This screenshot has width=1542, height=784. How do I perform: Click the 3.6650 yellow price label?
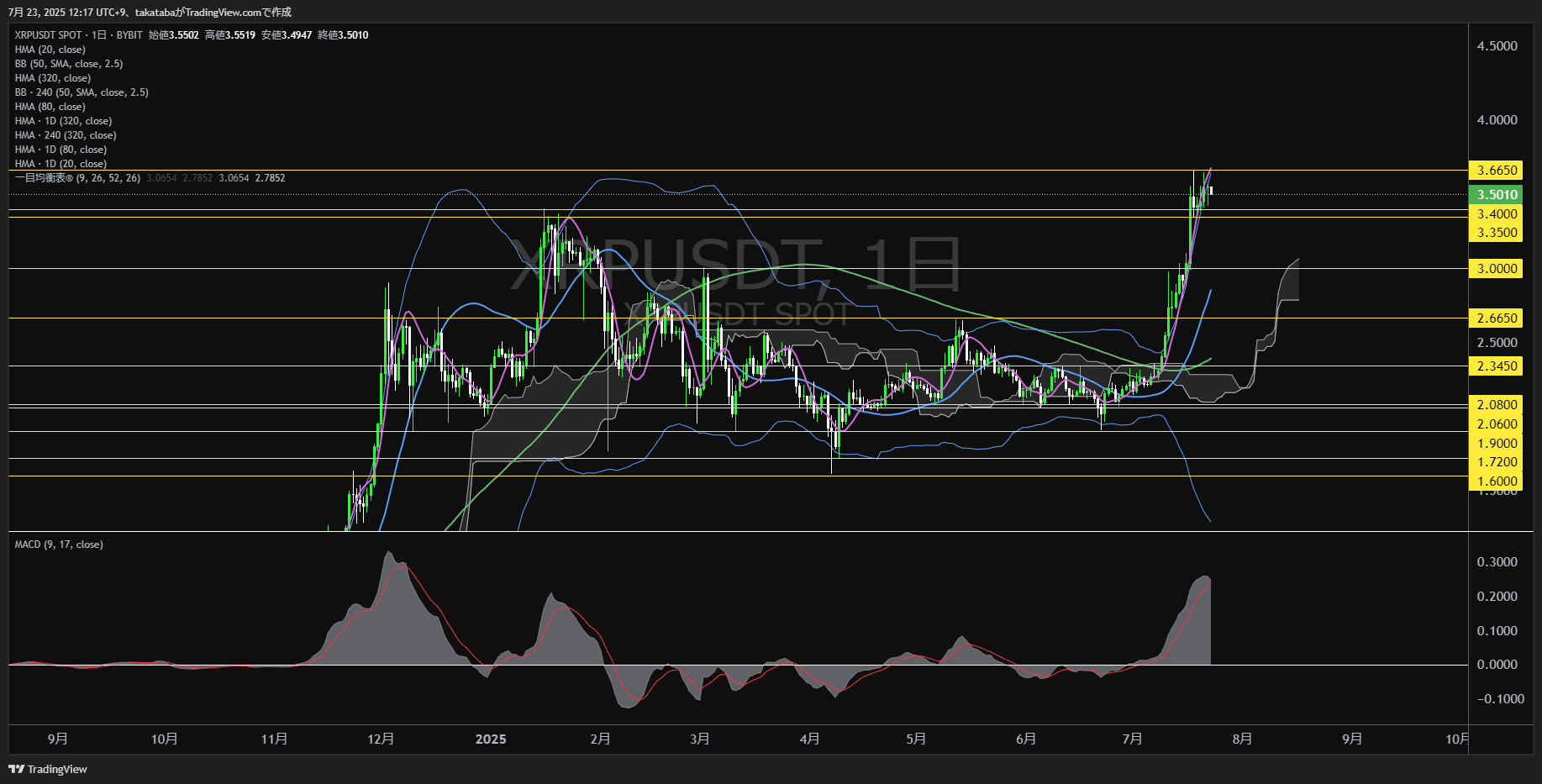point(1497,171)
